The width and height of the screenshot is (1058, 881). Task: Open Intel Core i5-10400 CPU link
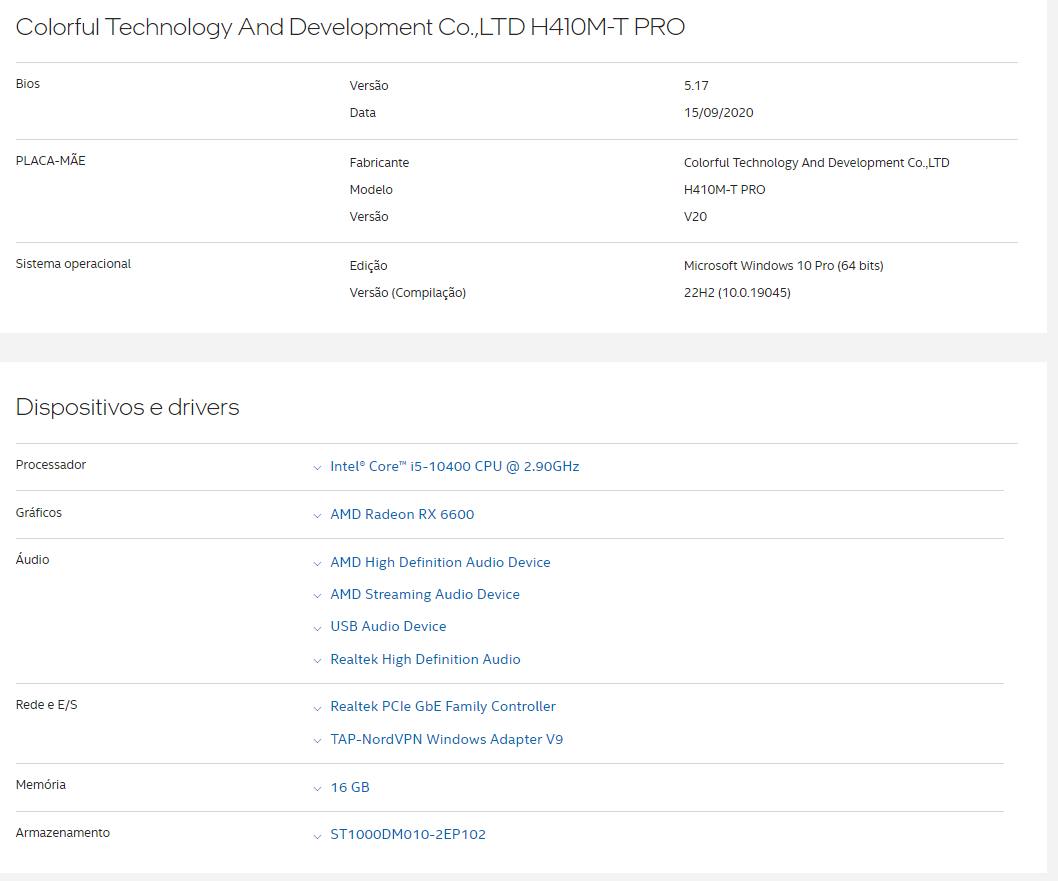tap(454, 466)
